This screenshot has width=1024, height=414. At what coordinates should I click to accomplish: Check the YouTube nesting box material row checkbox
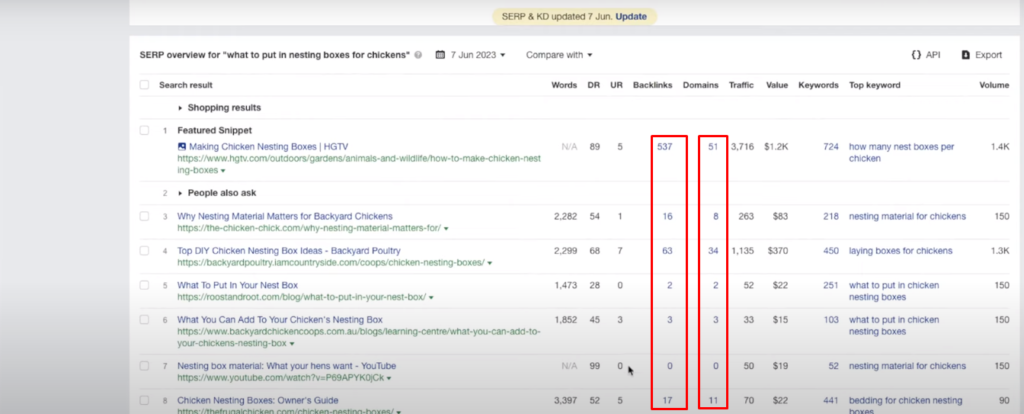pos(144,366)
